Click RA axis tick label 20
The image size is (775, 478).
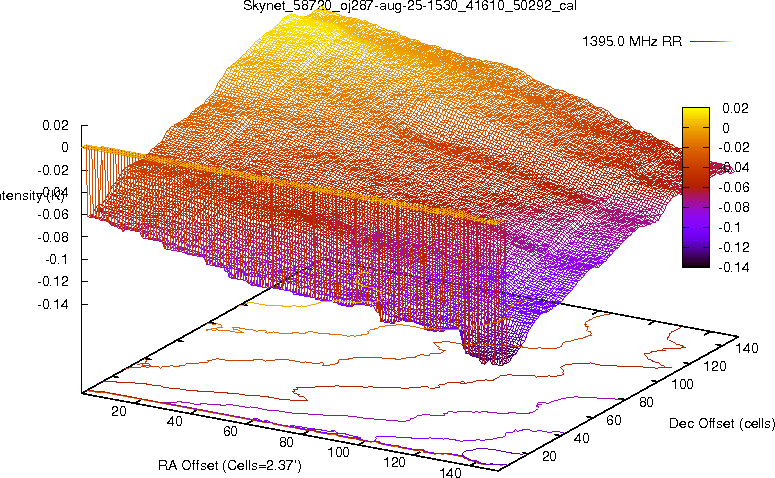(119, 411)
